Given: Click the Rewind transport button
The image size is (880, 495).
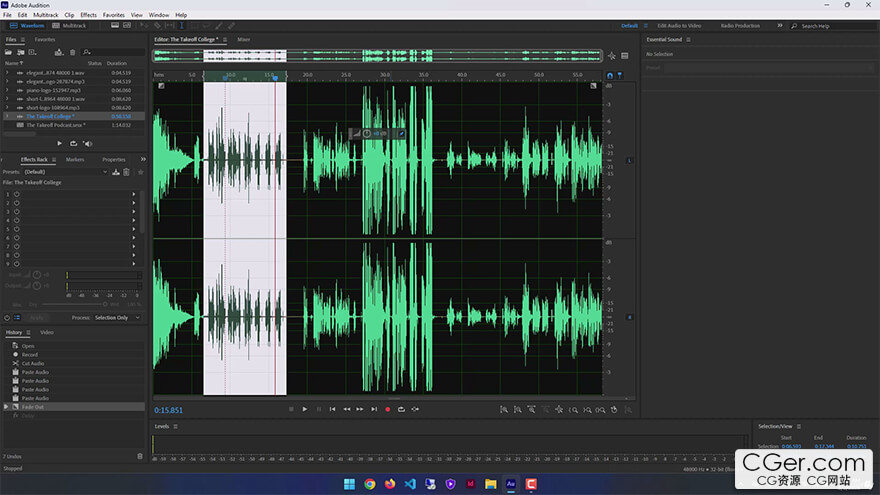Looking at the screenshot, I should click(x=347, y=409).
